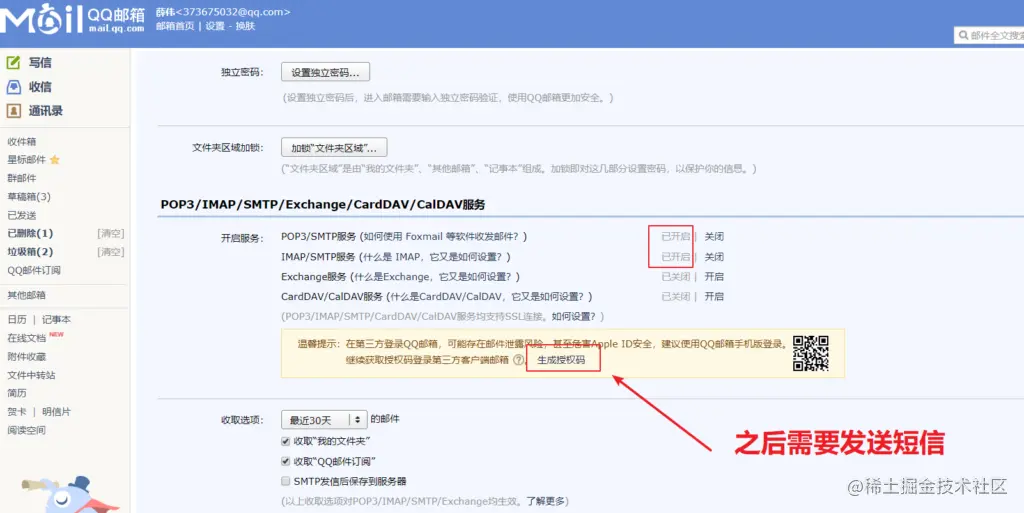Click 设置 header link

[x=215, y=26]
